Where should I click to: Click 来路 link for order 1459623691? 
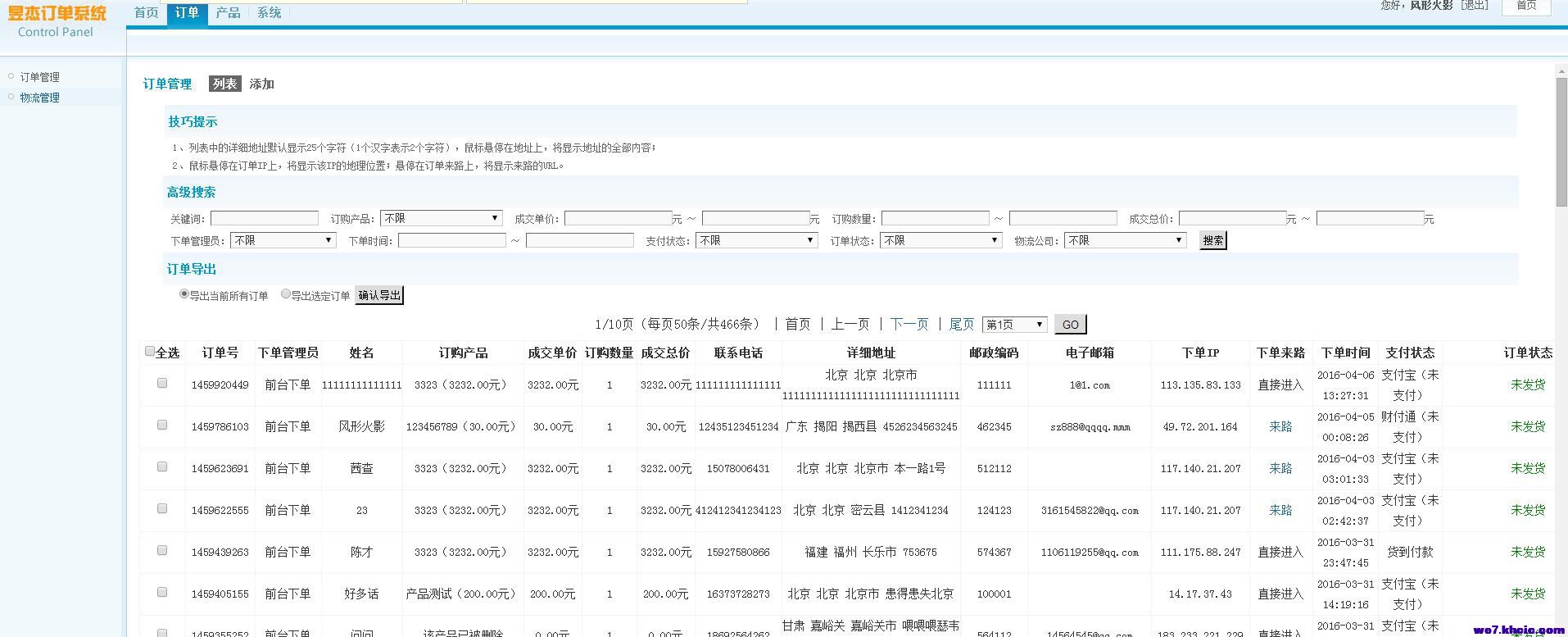(1280, 469)
